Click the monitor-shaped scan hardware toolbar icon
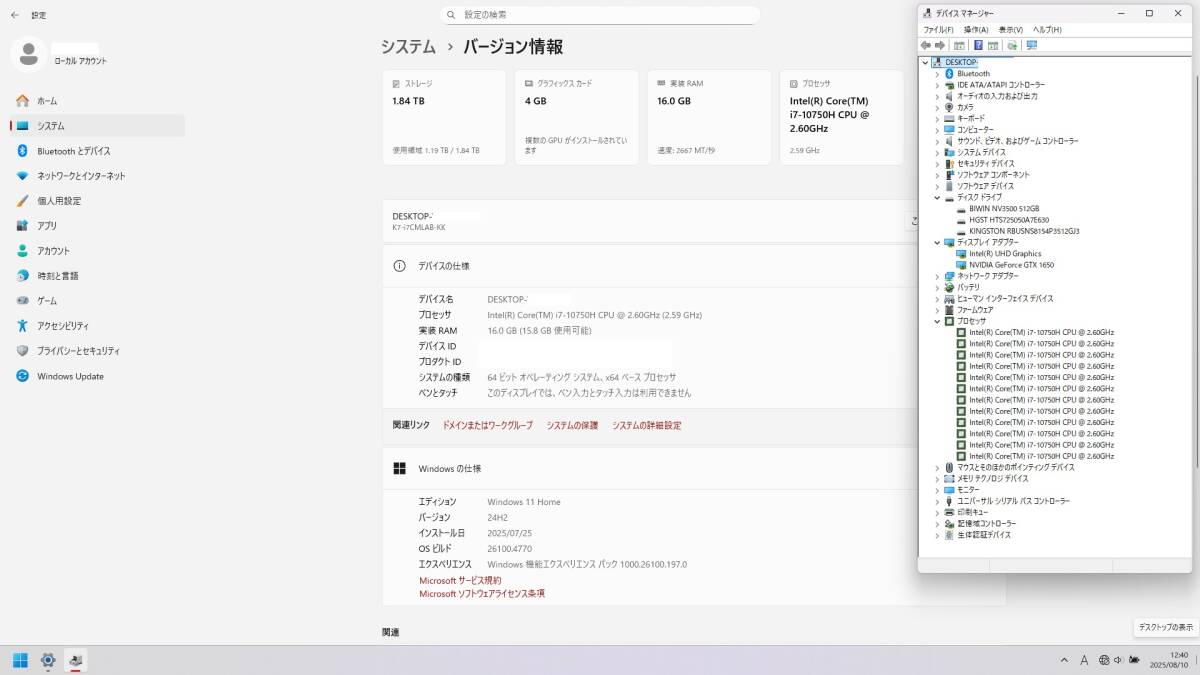Screen dimensions: 1200x675 pos(1031,45)
